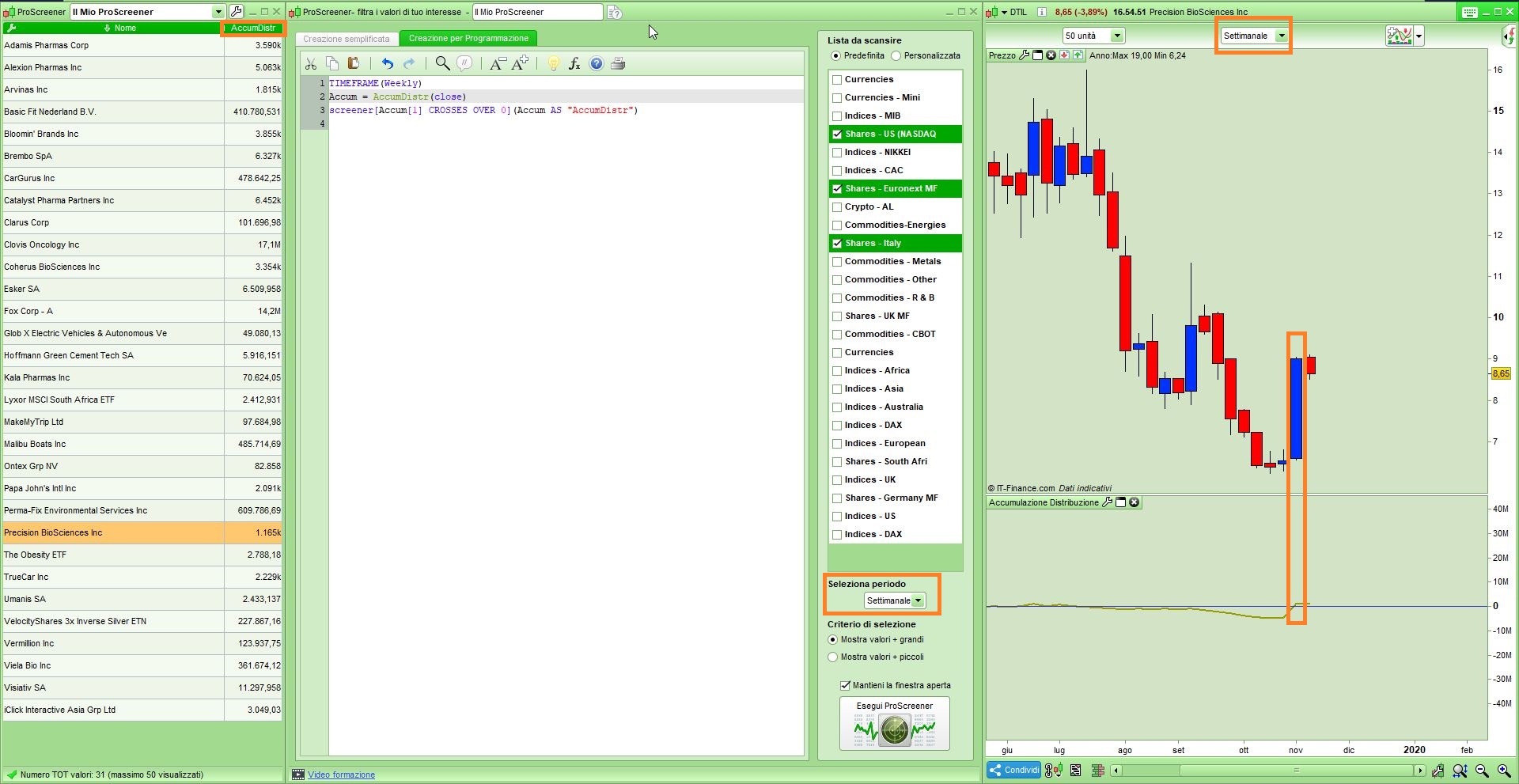
Task: Open the 50 unità dropdown
Action: (1117, 36)
